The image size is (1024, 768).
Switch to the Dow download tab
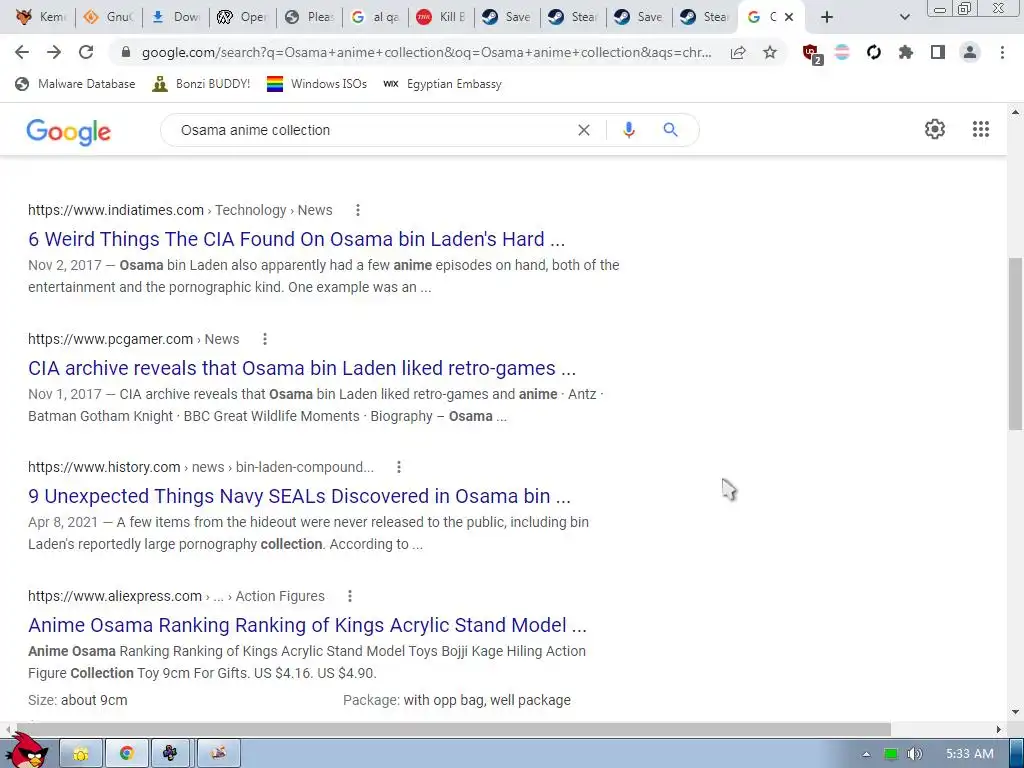[x=176, y=17]
